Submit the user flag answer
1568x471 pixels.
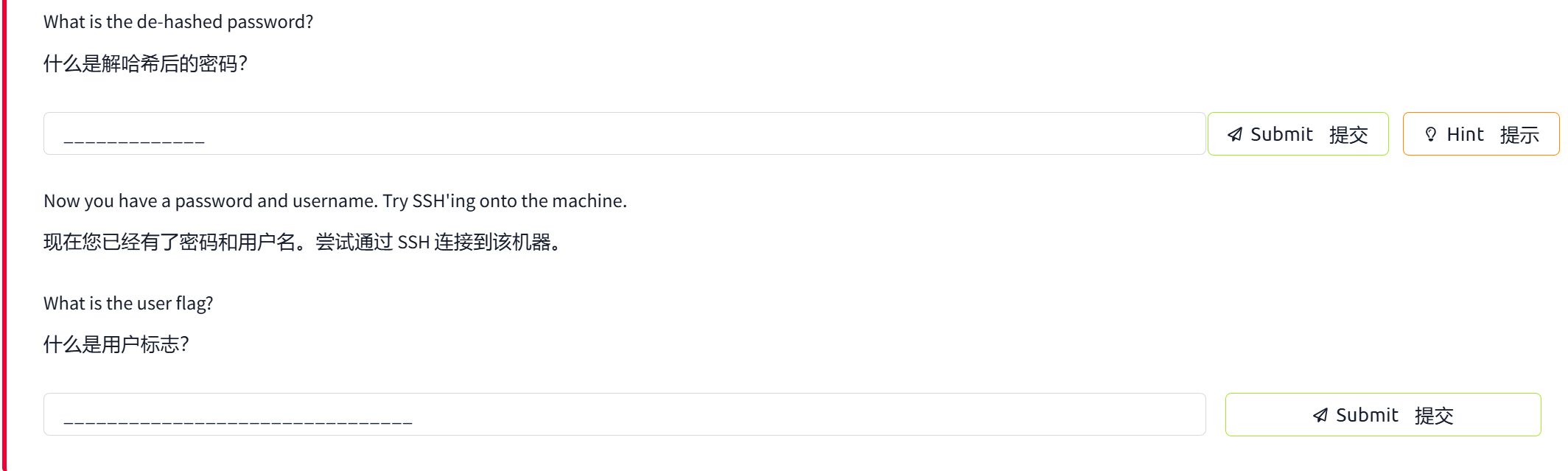pos(1382,415)
